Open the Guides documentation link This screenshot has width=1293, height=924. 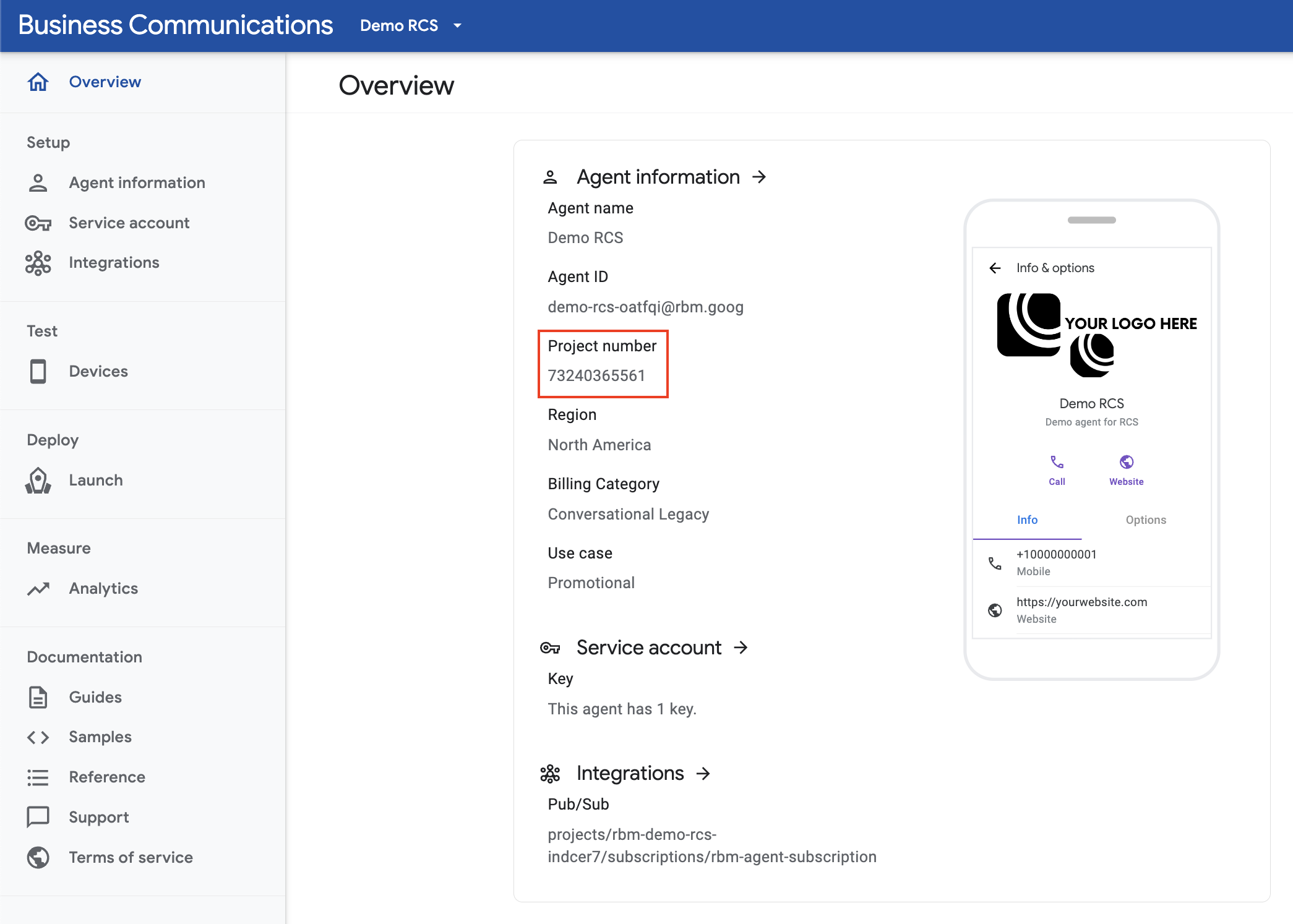point(95,697)
